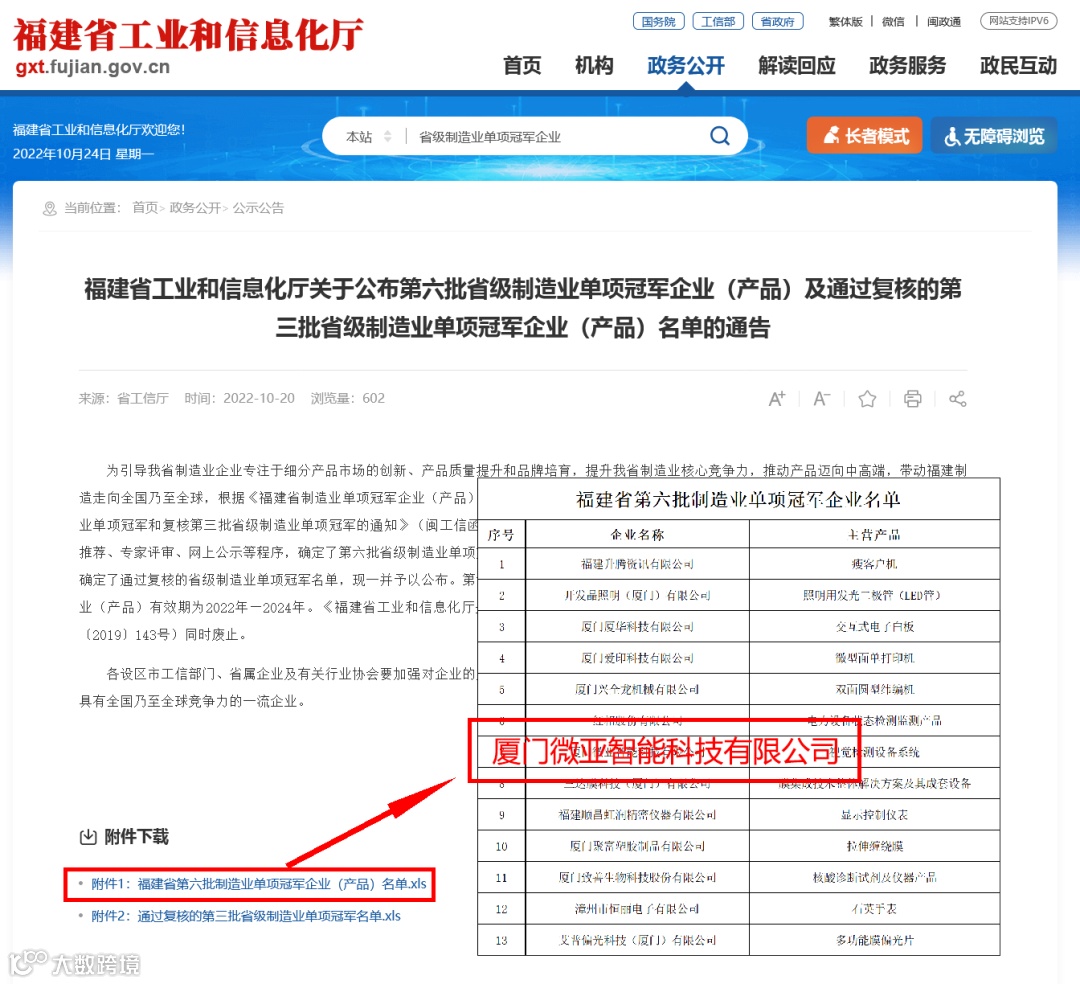Image resolution: width=1080 pixels, height=984 pixels.
Task: Click the cell 厦门厦华科技有限公司
Action: [637, 627]
